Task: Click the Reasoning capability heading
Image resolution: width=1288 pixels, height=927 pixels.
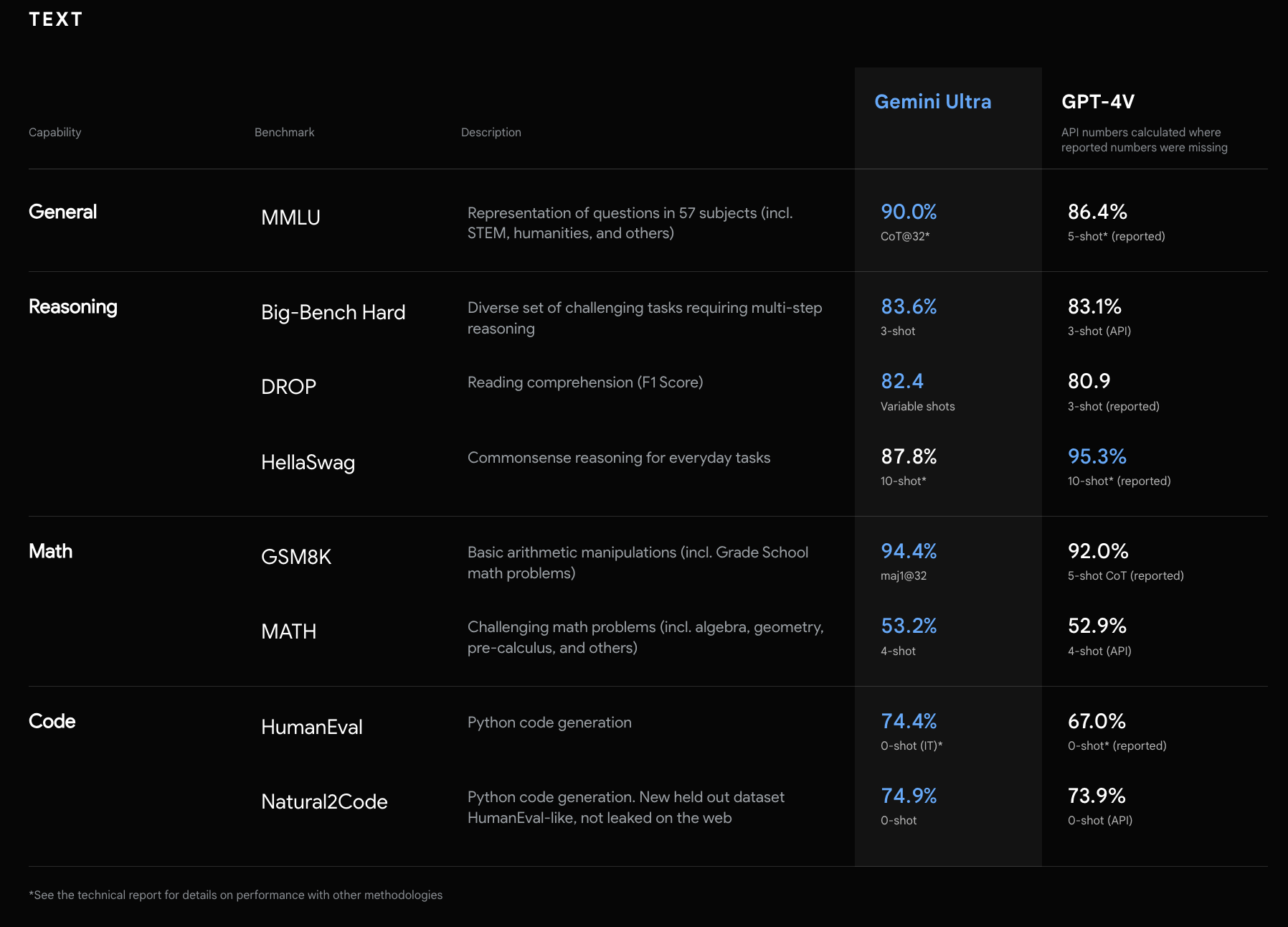Action: click(x=72, y=306)
